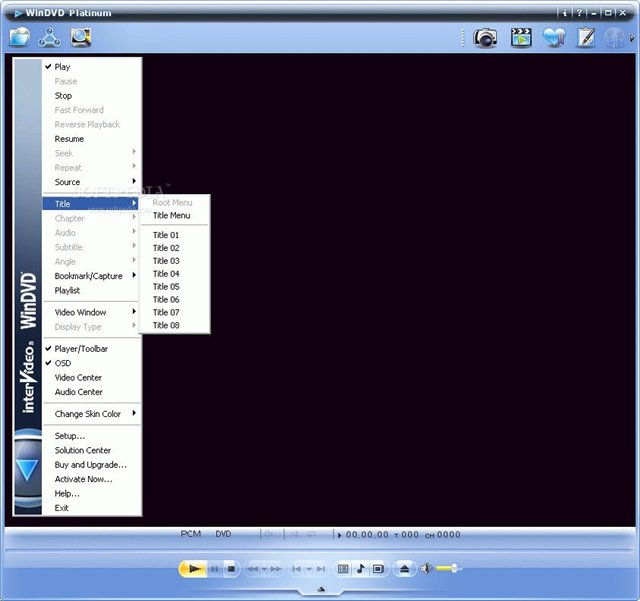The image size is (640, 601).
Task: Click the 00.00.00 time display
Action: (x=367, y=534)
